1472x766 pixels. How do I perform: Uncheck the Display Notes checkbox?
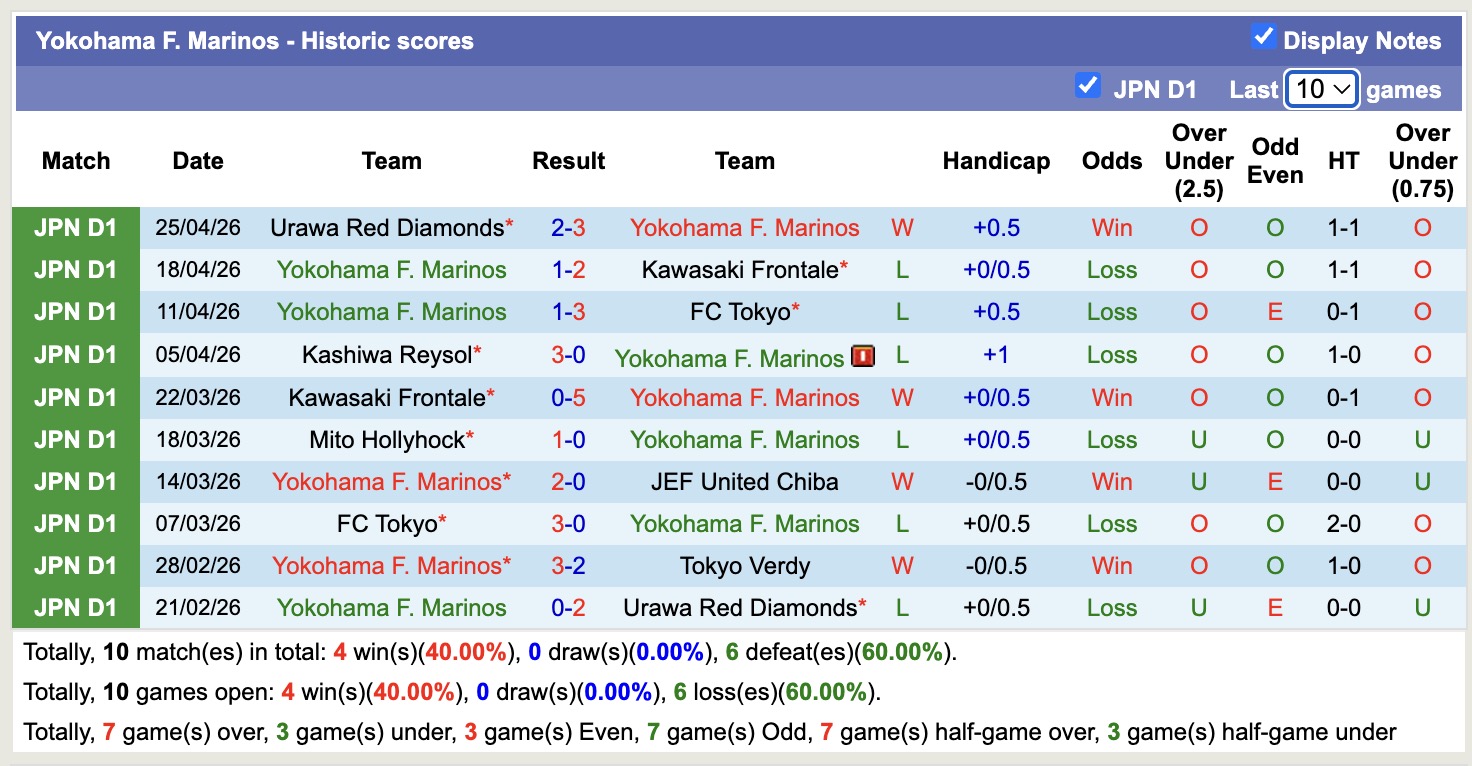coord(1263,36)
